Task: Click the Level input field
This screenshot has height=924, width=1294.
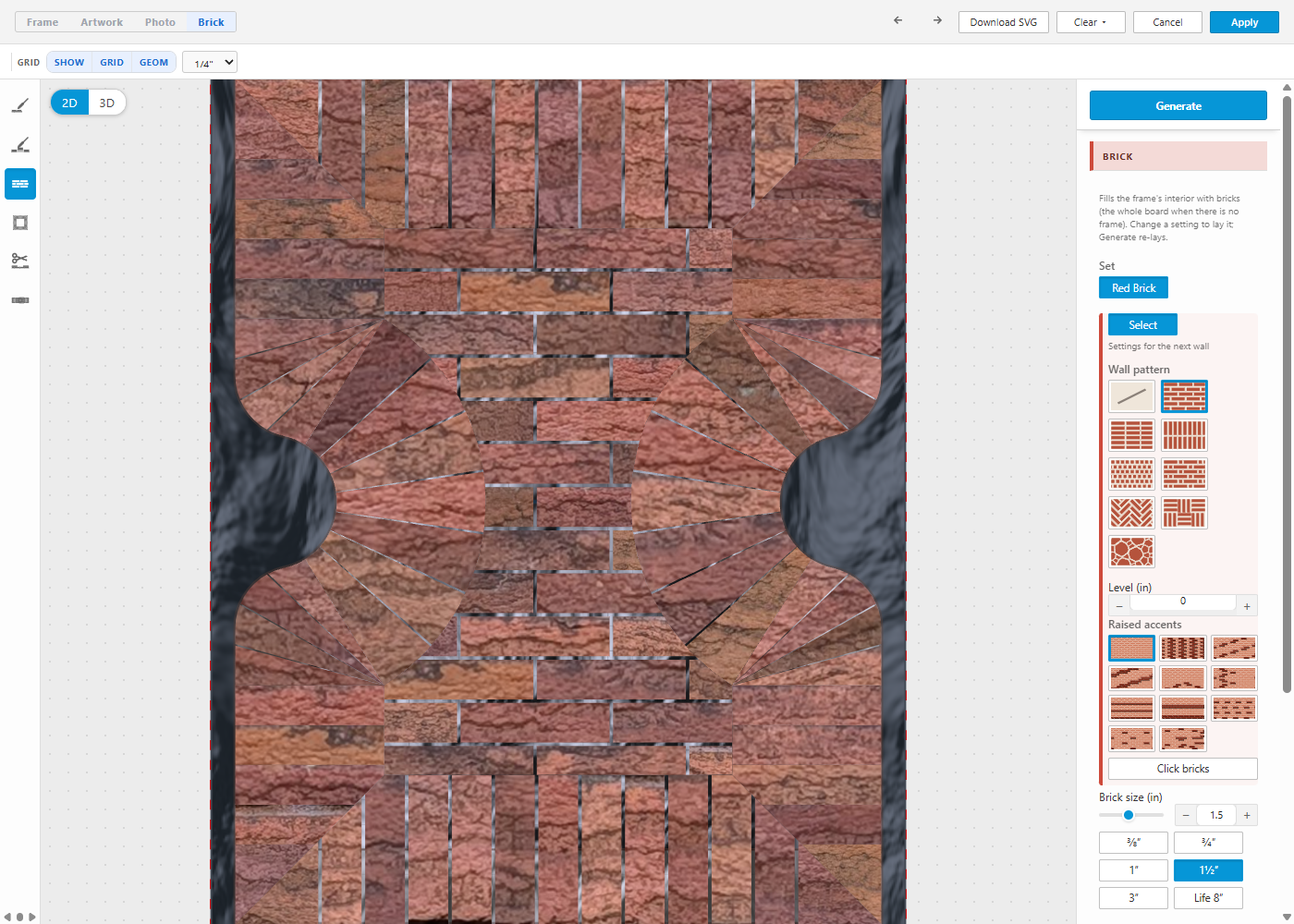Action: coord(1183,602)
